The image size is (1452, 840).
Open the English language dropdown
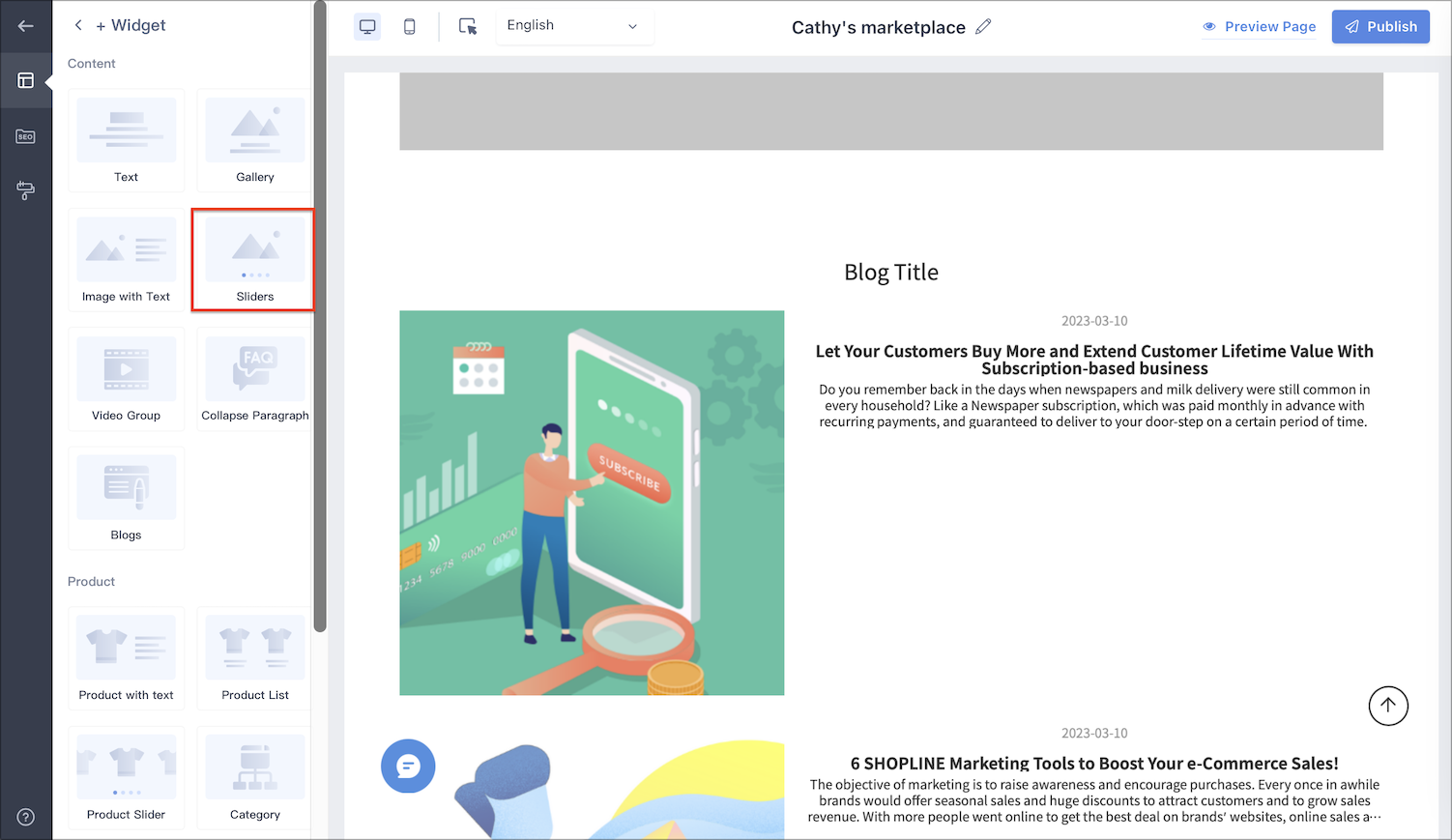[x=574, y=26]
